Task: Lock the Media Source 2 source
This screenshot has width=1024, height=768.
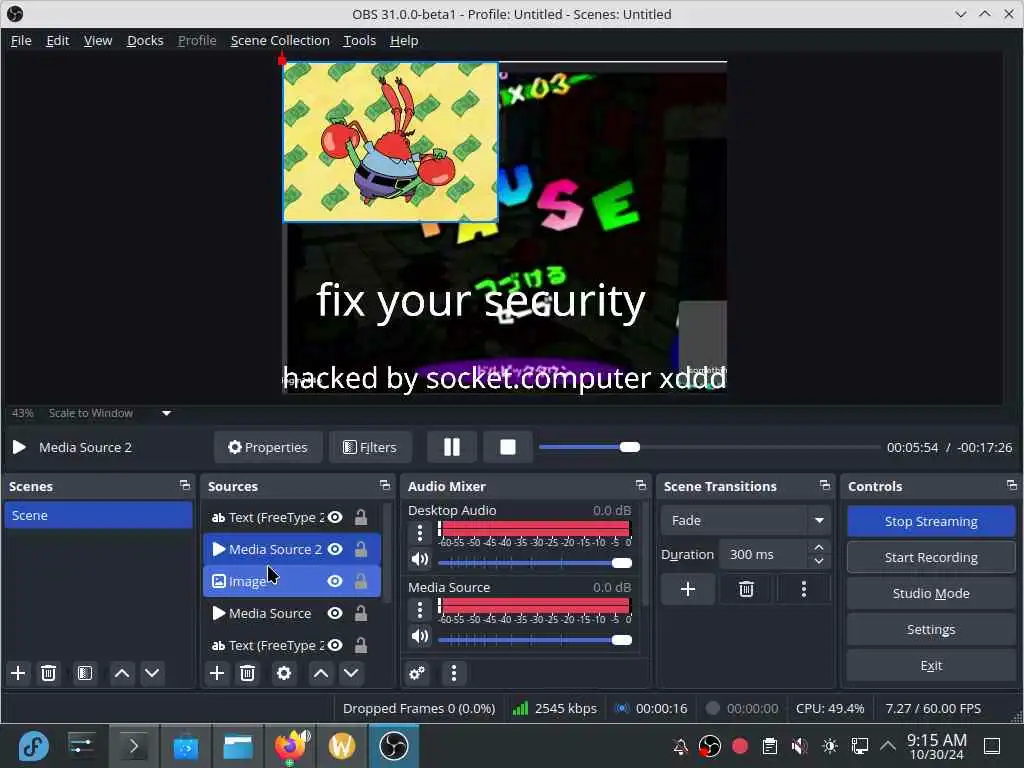Action: (360, 549)
